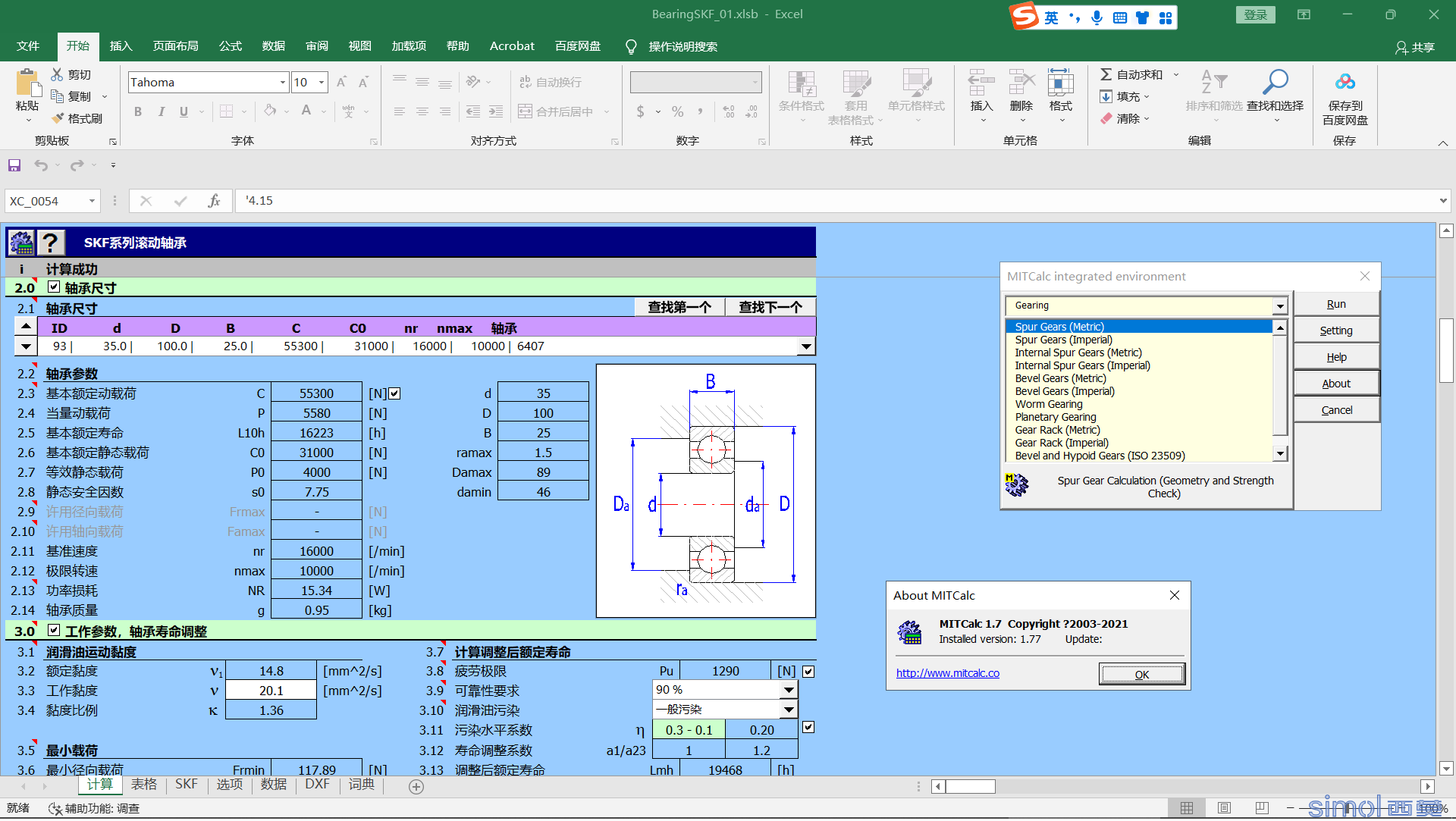Open the Acrobat ribbon tab

coord(512,46)
